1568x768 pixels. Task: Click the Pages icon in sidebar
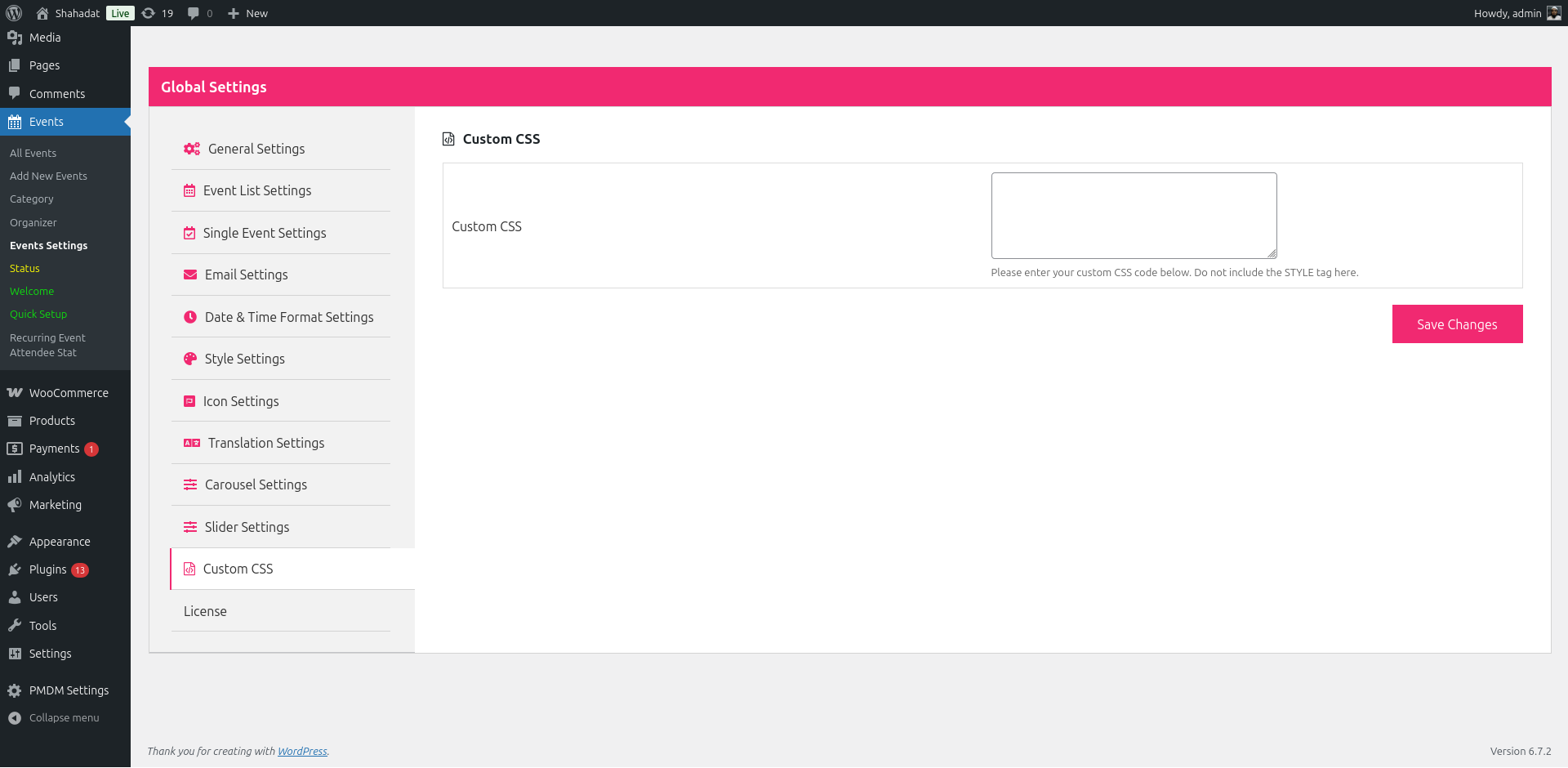pyautogui.click(x=15, y=65)
